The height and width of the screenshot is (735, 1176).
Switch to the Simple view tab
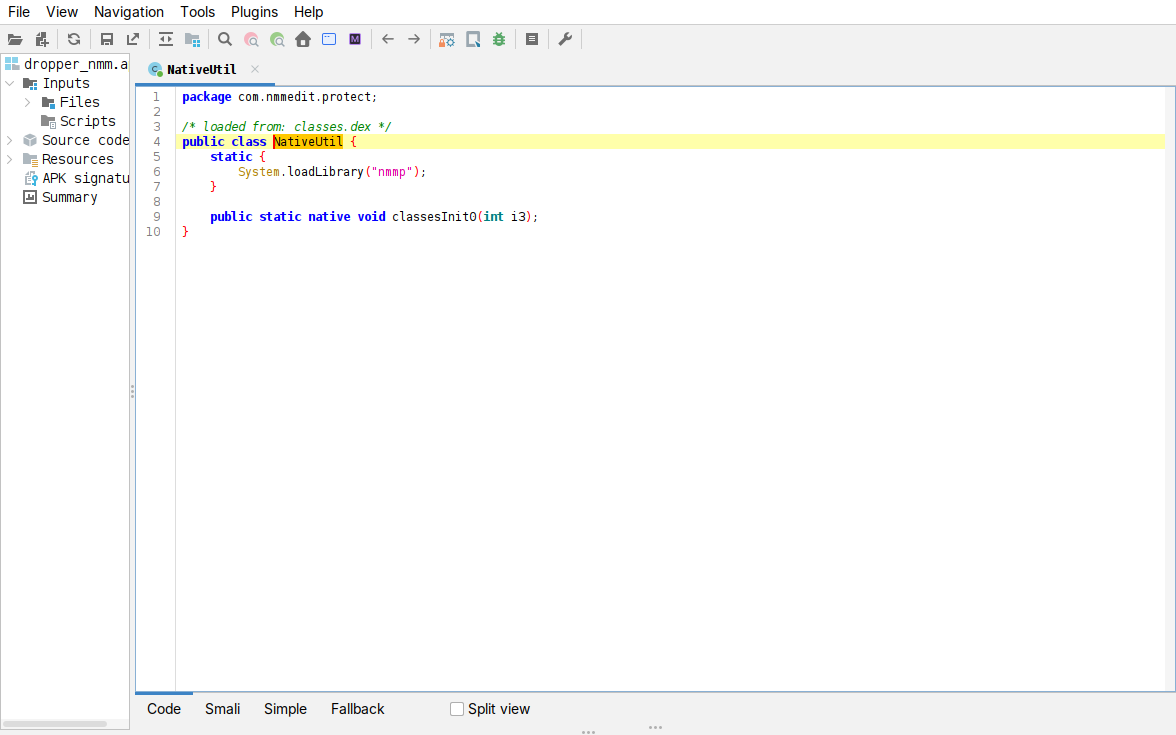click(x=285, y=709)
